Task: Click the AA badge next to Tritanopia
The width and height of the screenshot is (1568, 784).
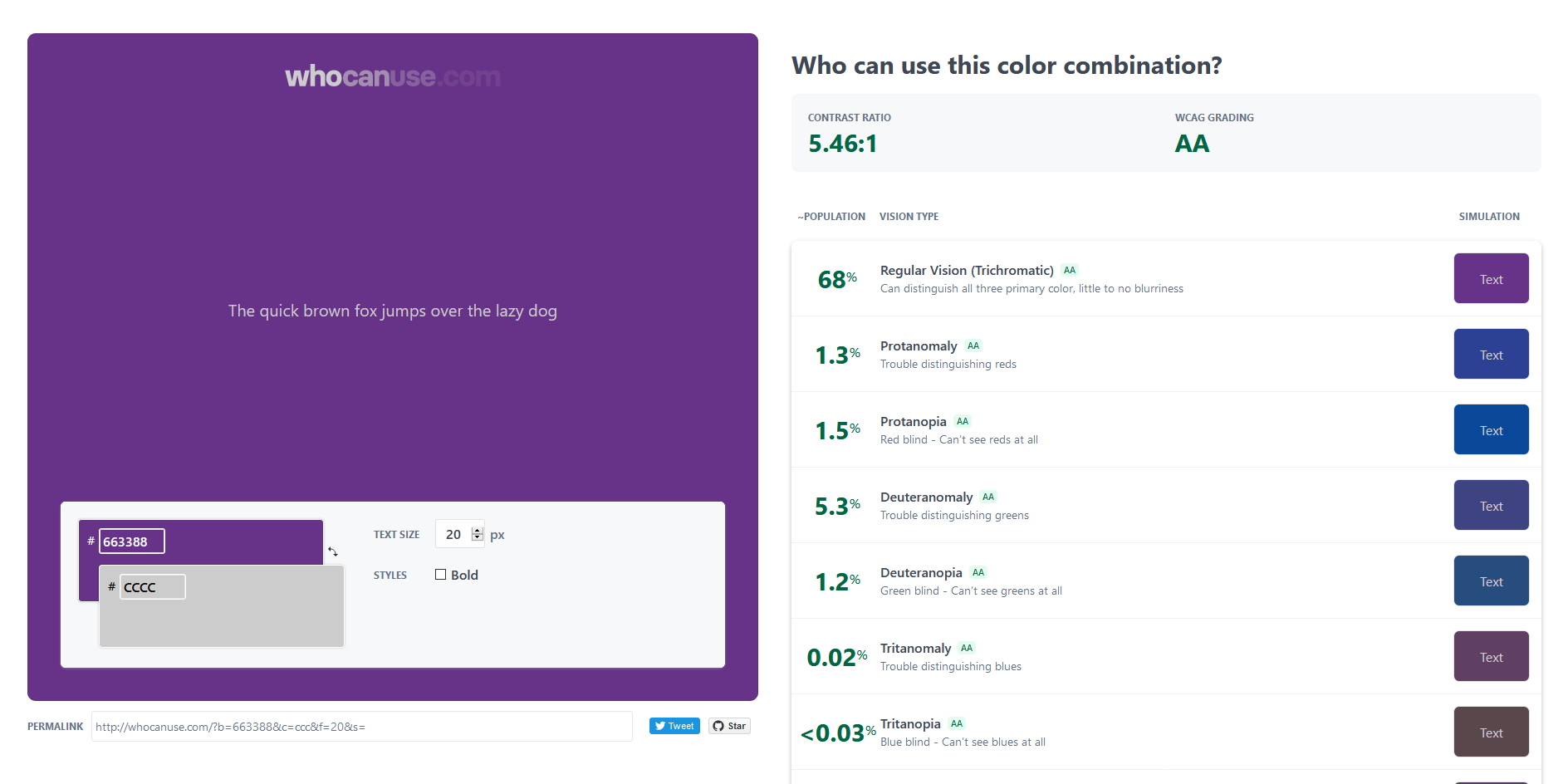Action: tap(957, 723)
